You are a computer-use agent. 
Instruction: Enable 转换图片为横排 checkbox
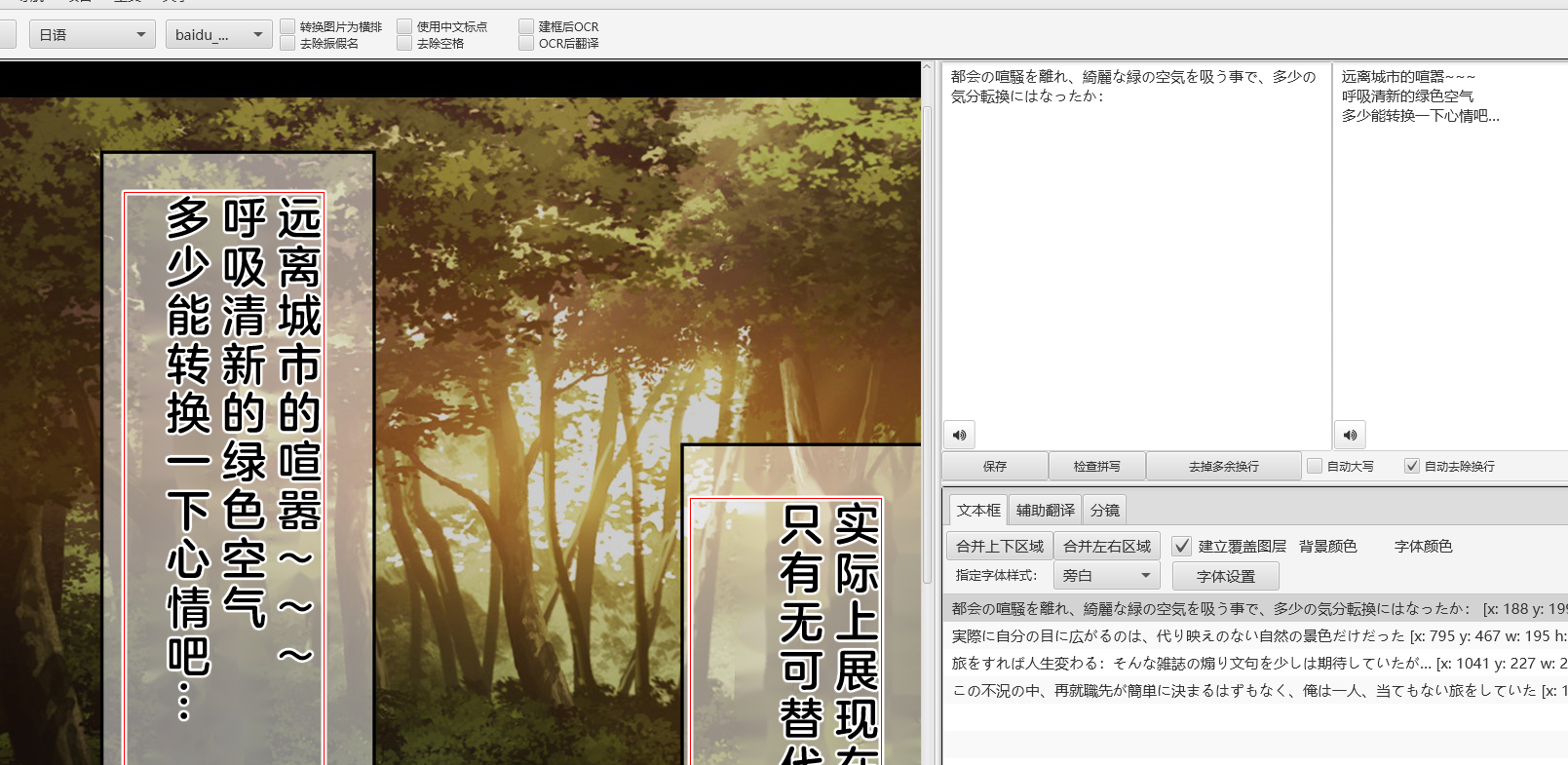click(287, 26)
